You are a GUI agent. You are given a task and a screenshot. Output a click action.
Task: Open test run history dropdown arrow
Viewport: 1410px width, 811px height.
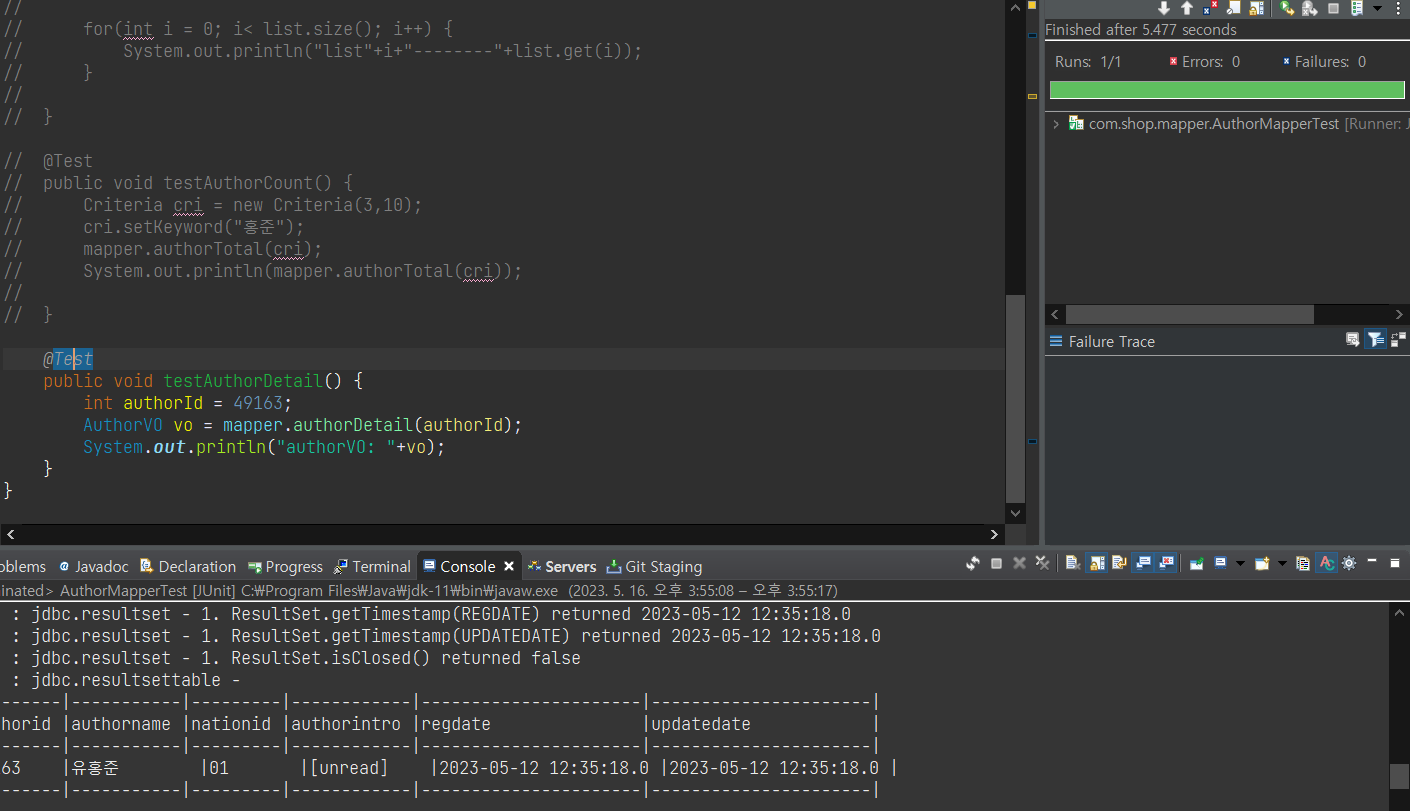pos(1377,8)
